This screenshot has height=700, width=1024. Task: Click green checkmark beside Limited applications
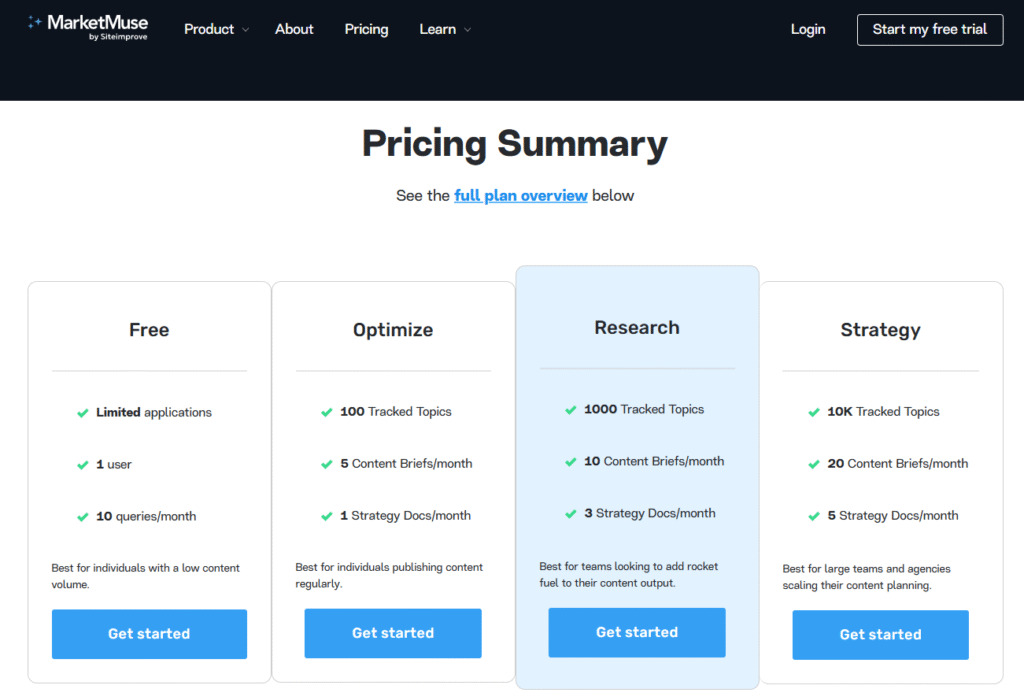[83, 412]
